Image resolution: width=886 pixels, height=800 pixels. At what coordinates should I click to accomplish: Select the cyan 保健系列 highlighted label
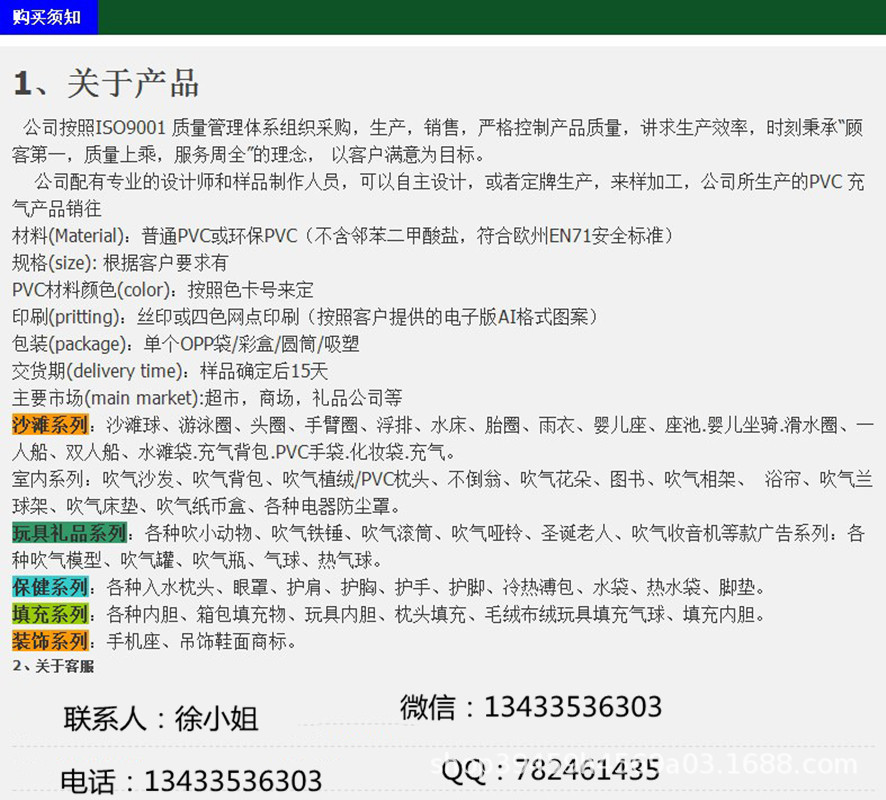tap(51, 587)
